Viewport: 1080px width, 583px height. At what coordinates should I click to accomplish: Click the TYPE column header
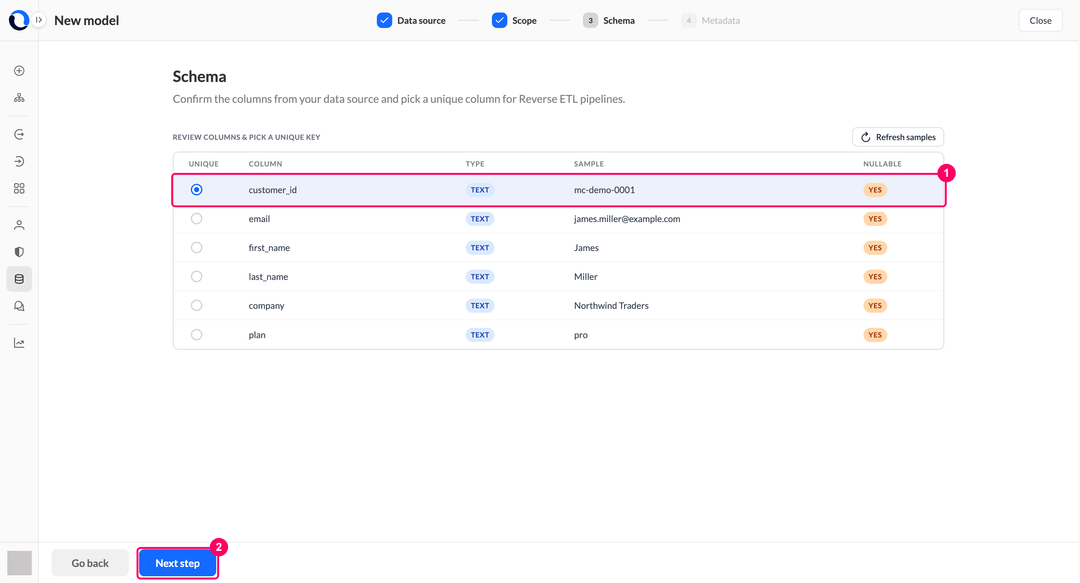point(475,164)
